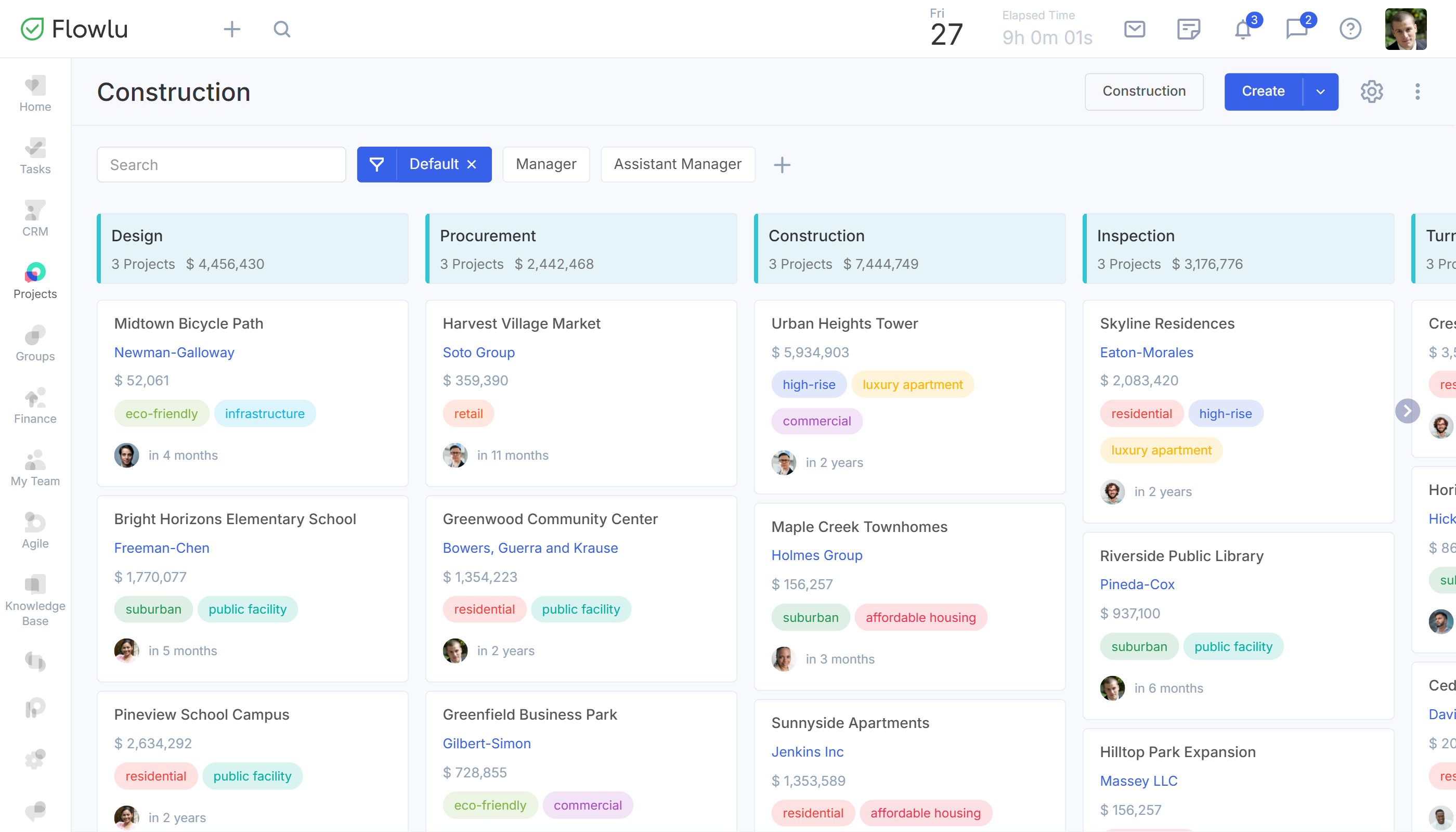Click the settings gear icon
The height and width of the screenshot is (832, 1456).
1371,91
